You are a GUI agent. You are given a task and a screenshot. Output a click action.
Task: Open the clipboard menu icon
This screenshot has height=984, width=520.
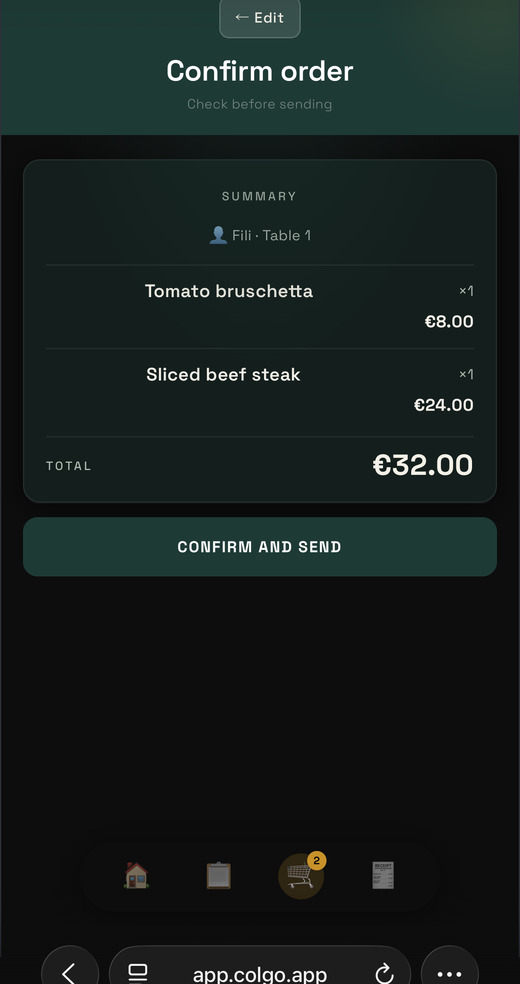coord(218,875)
